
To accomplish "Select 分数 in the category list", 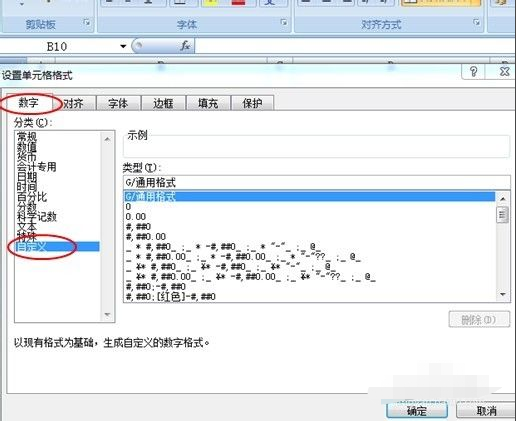I will click(57, 206).
